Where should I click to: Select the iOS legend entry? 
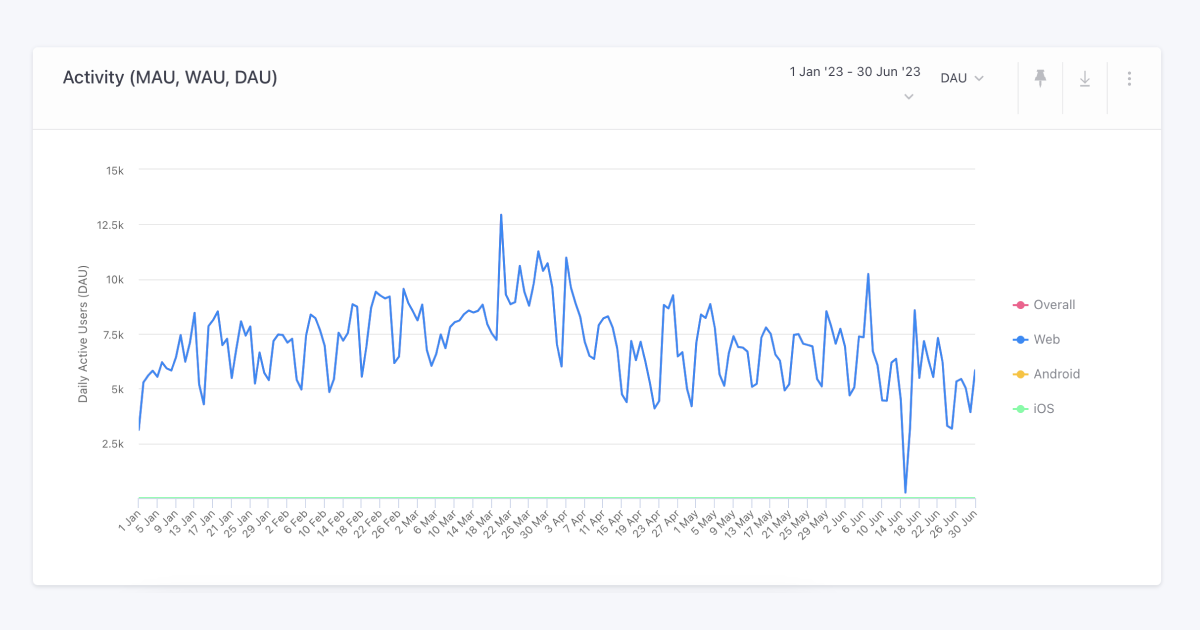tap(1040, 408)
